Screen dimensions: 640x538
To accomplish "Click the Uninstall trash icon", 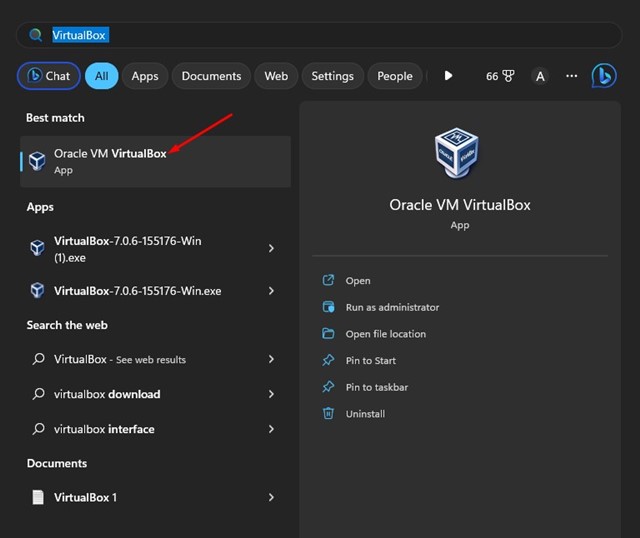I will click(x=328, y=414).
